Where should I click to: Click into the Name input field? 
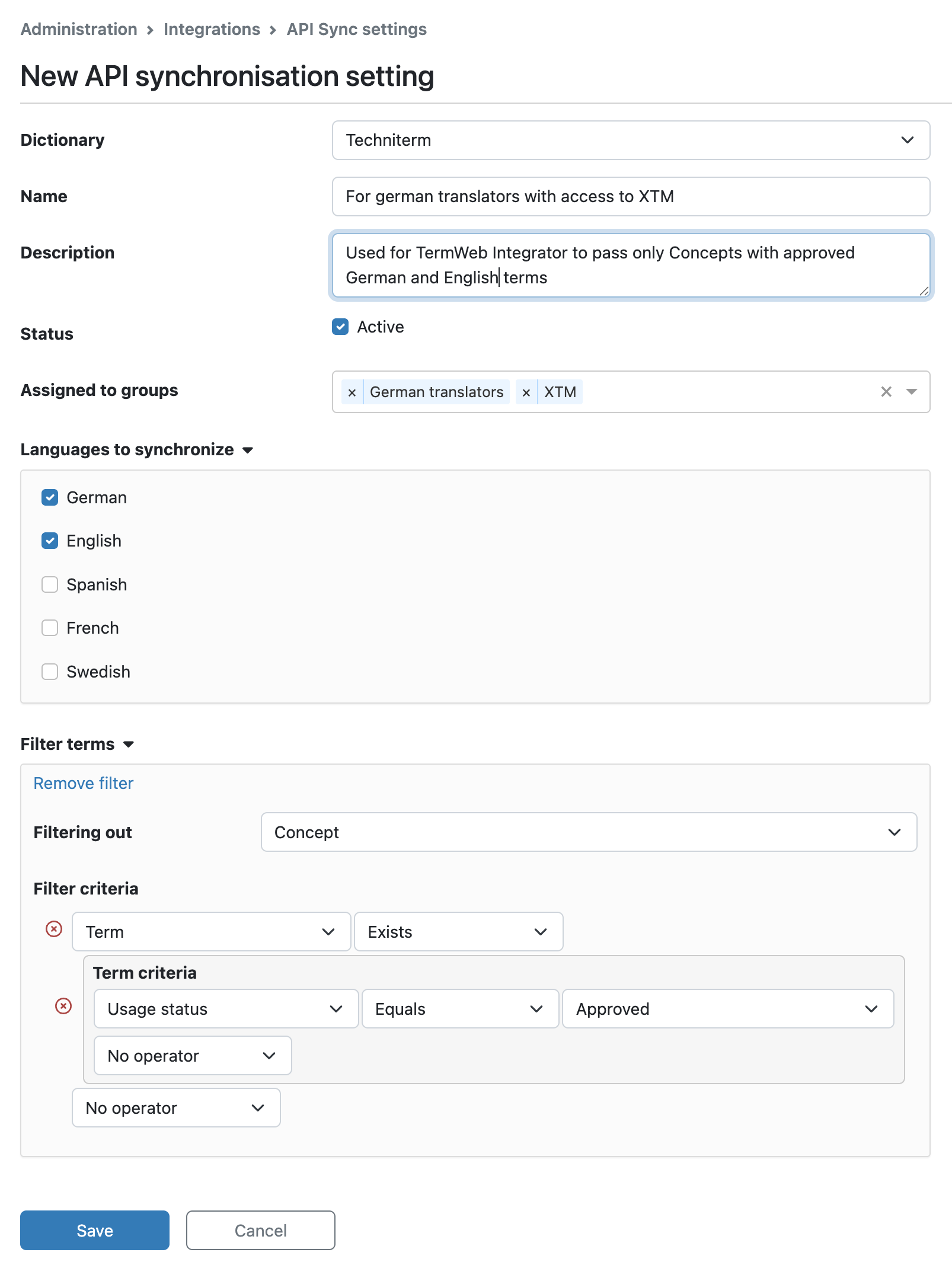pyautogui.click(x=631, y=197)
